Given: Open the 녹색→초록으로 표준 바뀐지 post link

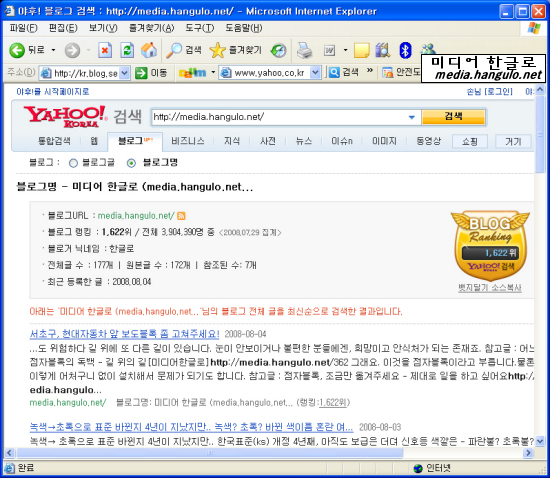Looking at the screenshot, I should (191, 427).
